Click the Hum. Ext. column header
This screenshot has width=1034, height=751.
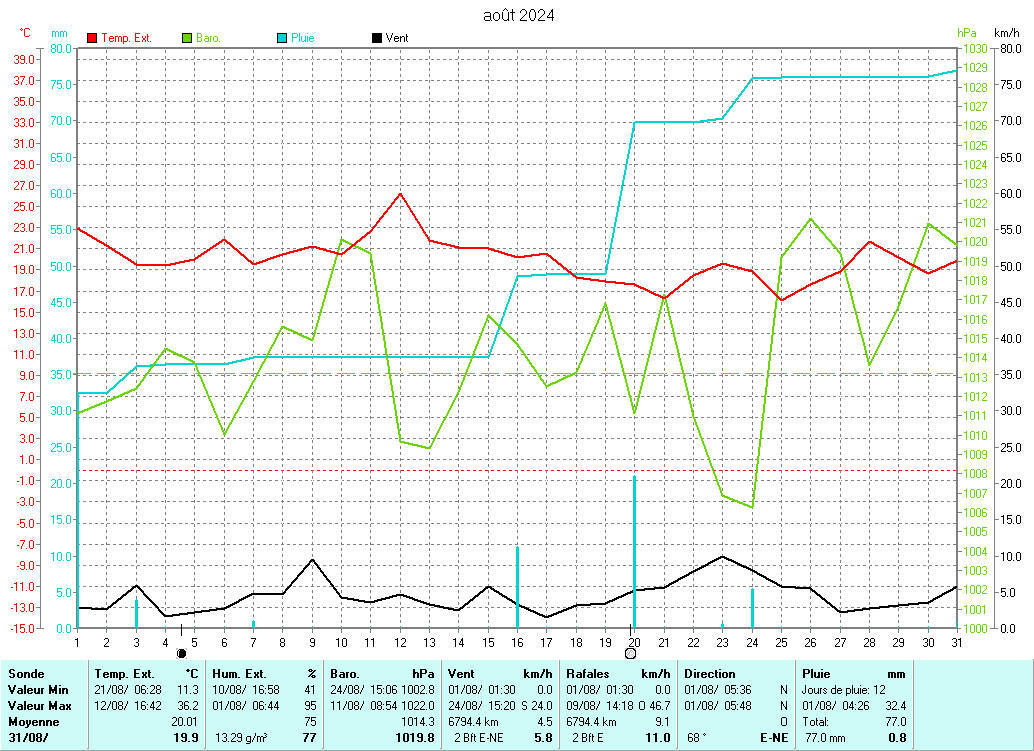point(240,674)
